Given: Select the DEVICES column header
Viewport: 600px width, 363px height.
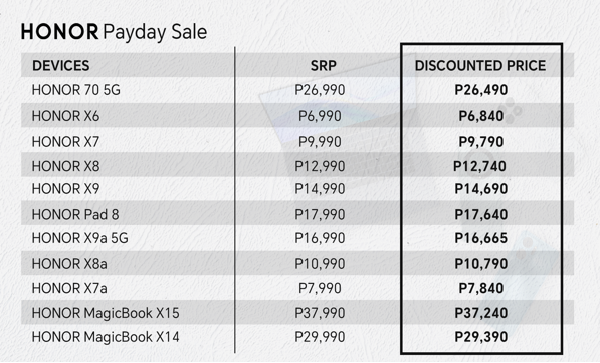Looking at the screenshot, I should click(x=60, y=66).
